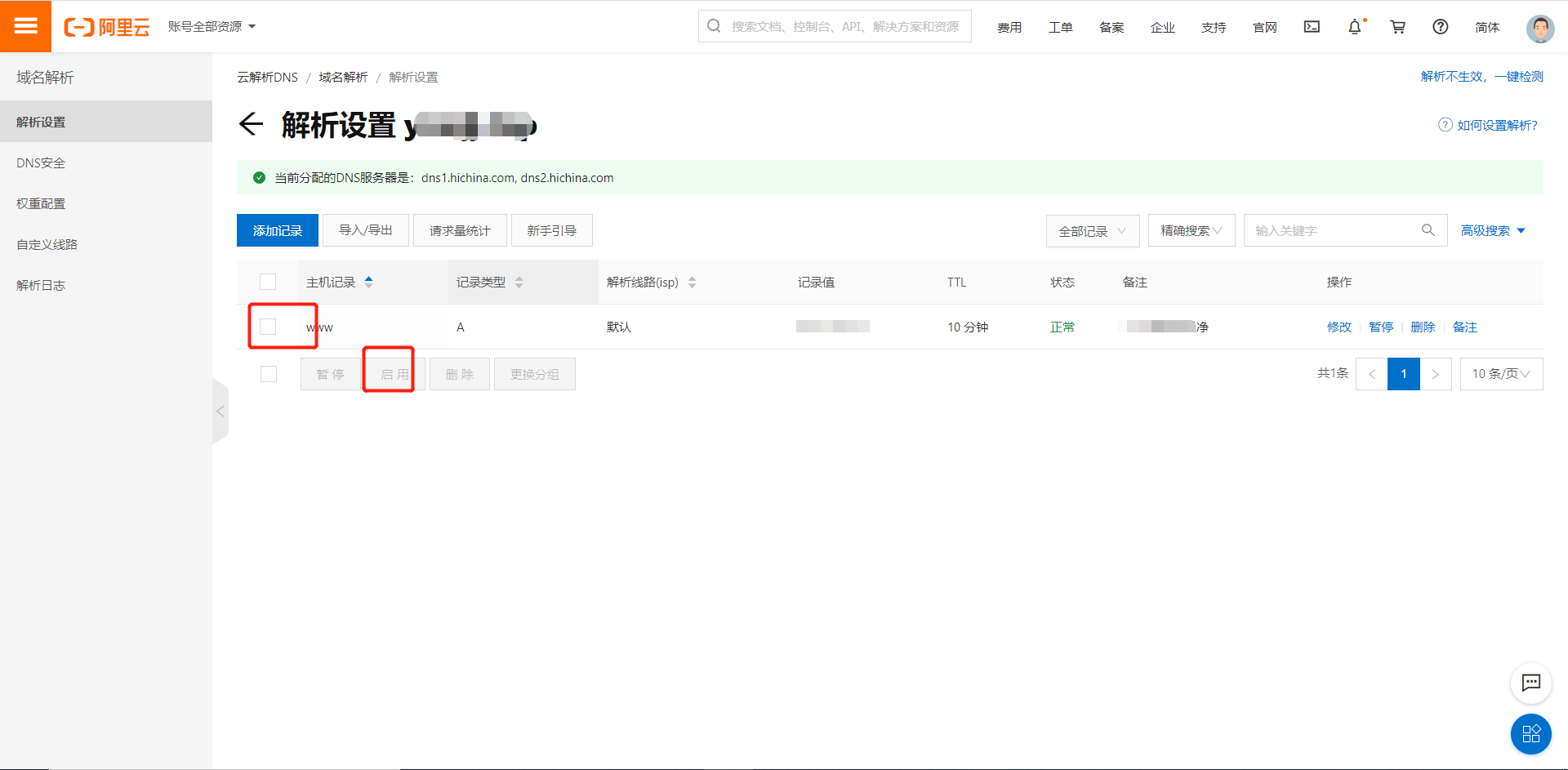The height and width of the screenshot is (770, 1568).
Task: Click the Aliyun (阿里云) logo
Action: pyautogui.click(x=106, y=25)
